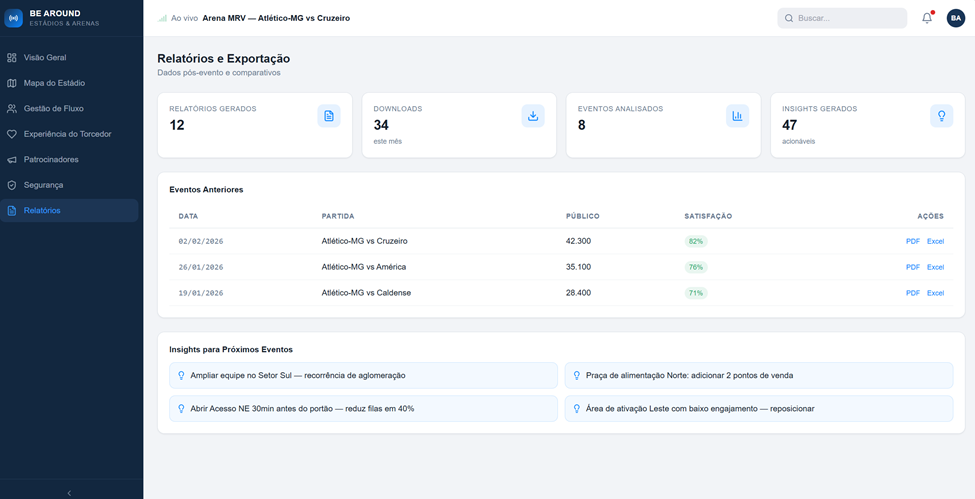Click the date 26/01/2026
Image resolution: width=975 pixels, height=499 pixels.
tap(201, 267)
